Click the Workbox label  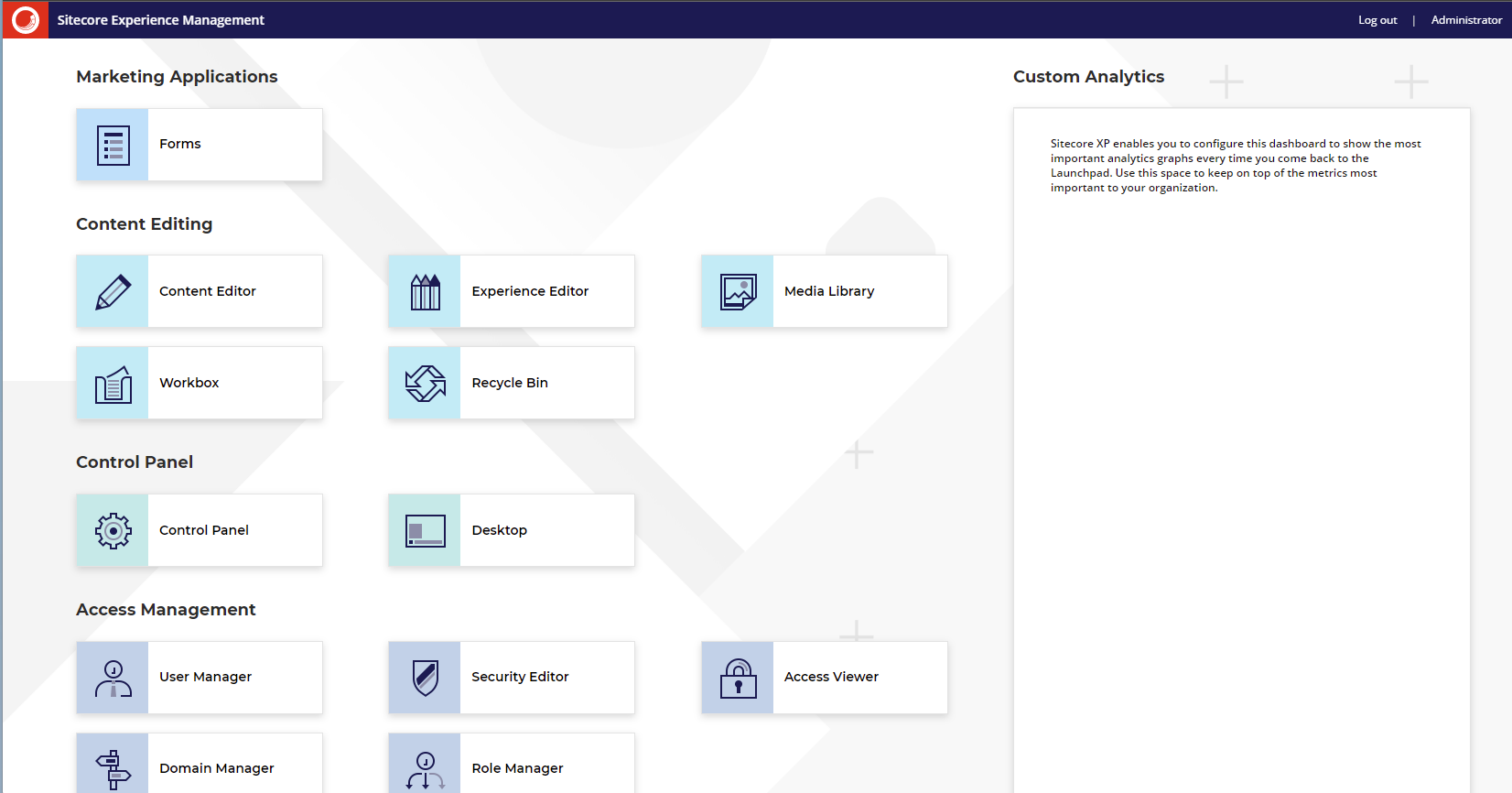(x=189, y=383)
